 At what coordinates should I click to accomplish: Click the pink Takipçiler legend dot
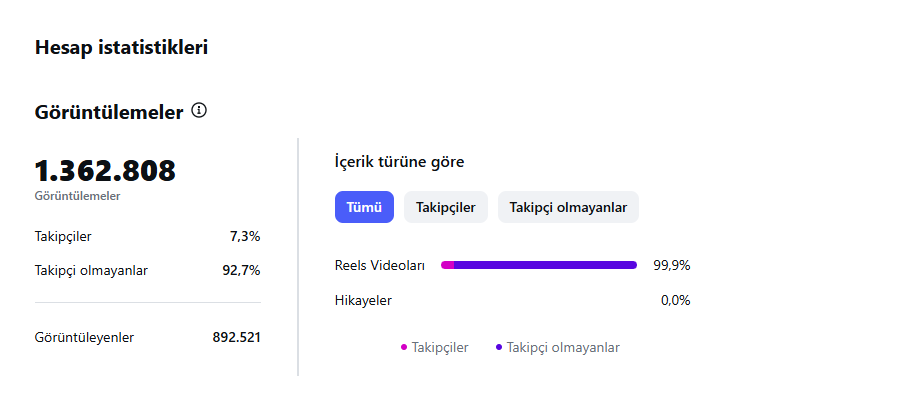pos(404,347)
